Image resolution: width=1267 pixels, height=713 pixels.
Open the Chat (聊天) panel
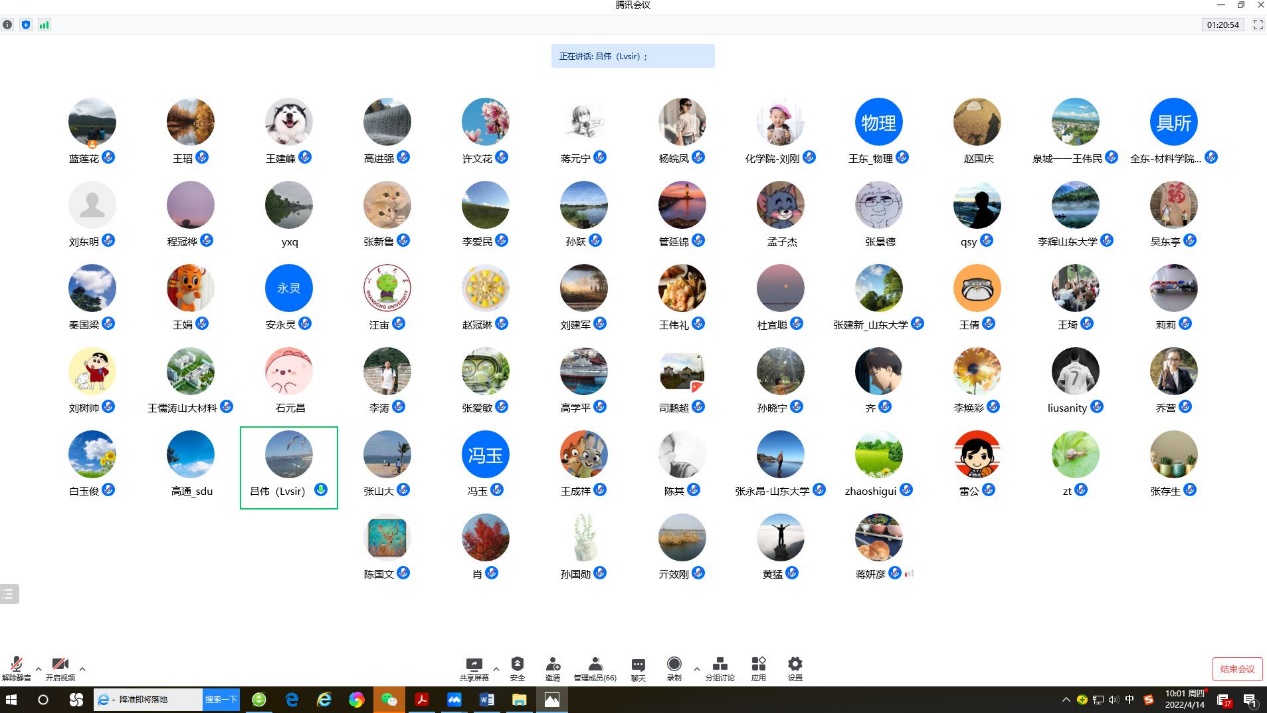[x=638, y=665]
